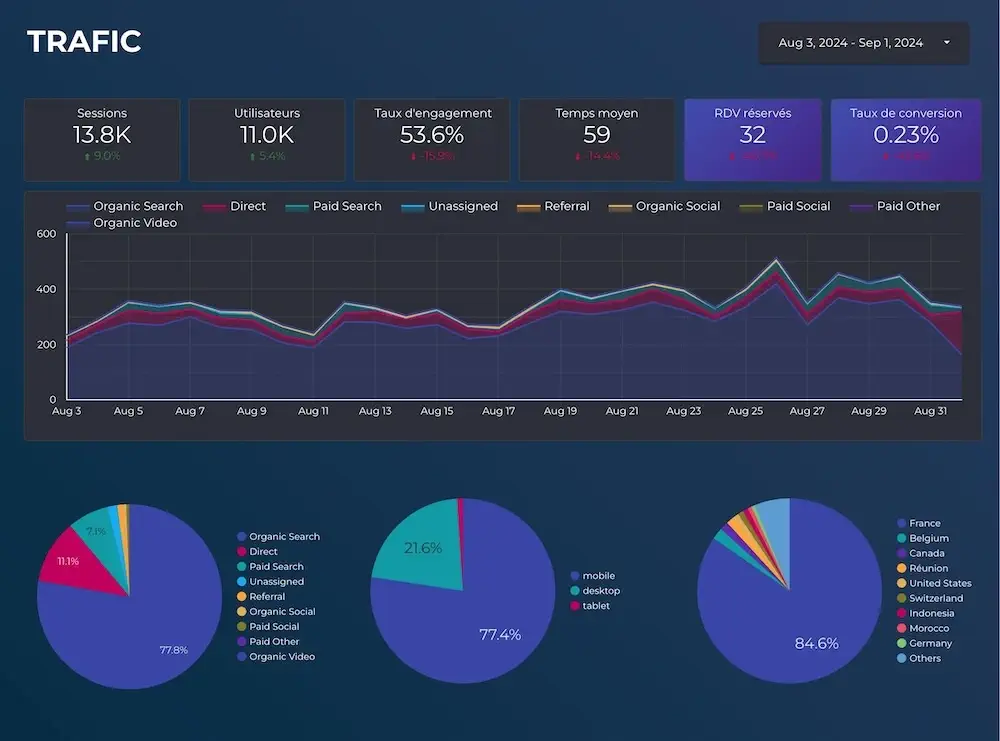Select the Utilisateurs scorecard
Viewport: 1000px width, 741px height.
pyautogui.click(x=267, y=139)
